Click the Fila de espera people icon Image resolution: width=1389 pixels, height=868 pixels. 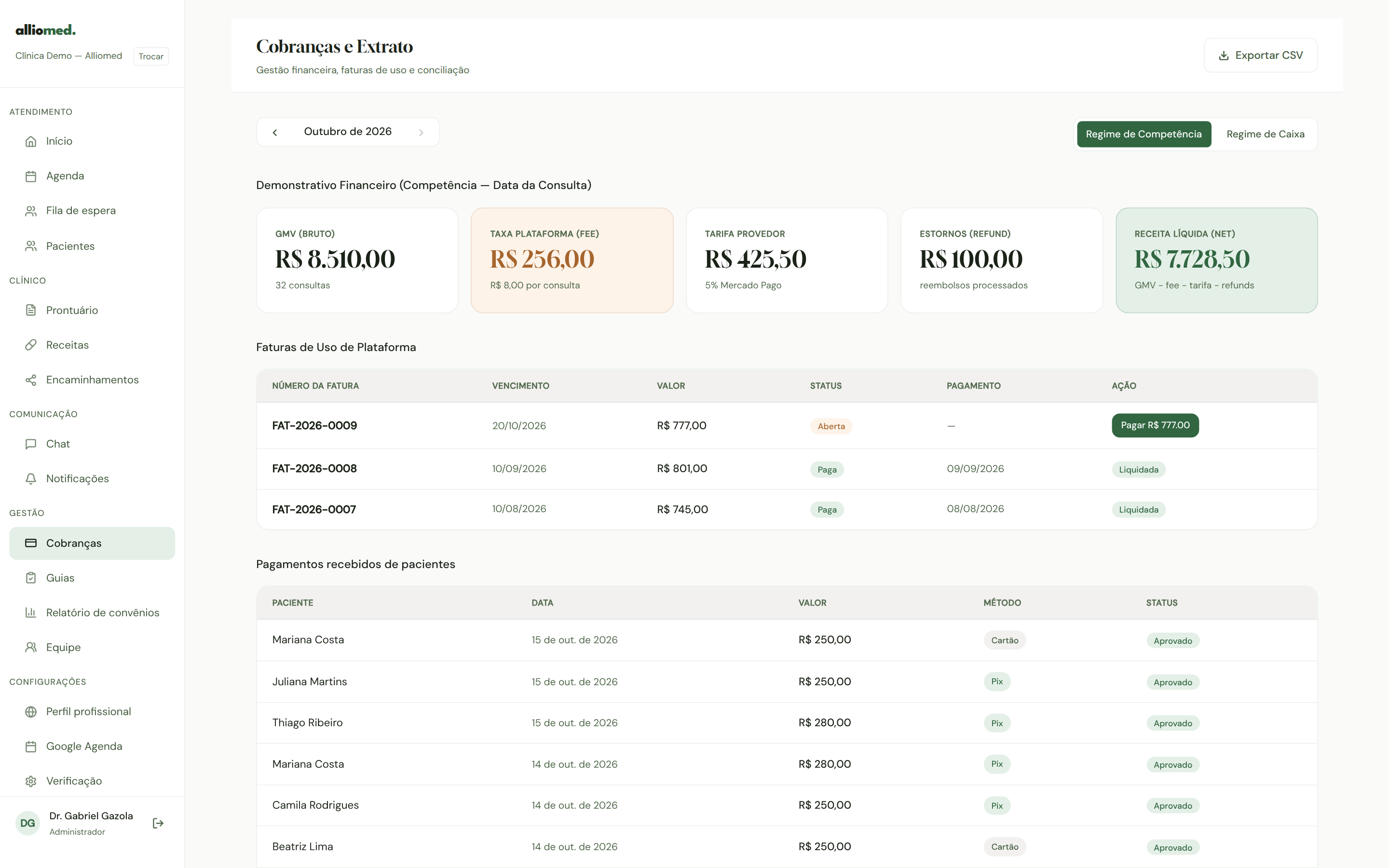[31, 211]
